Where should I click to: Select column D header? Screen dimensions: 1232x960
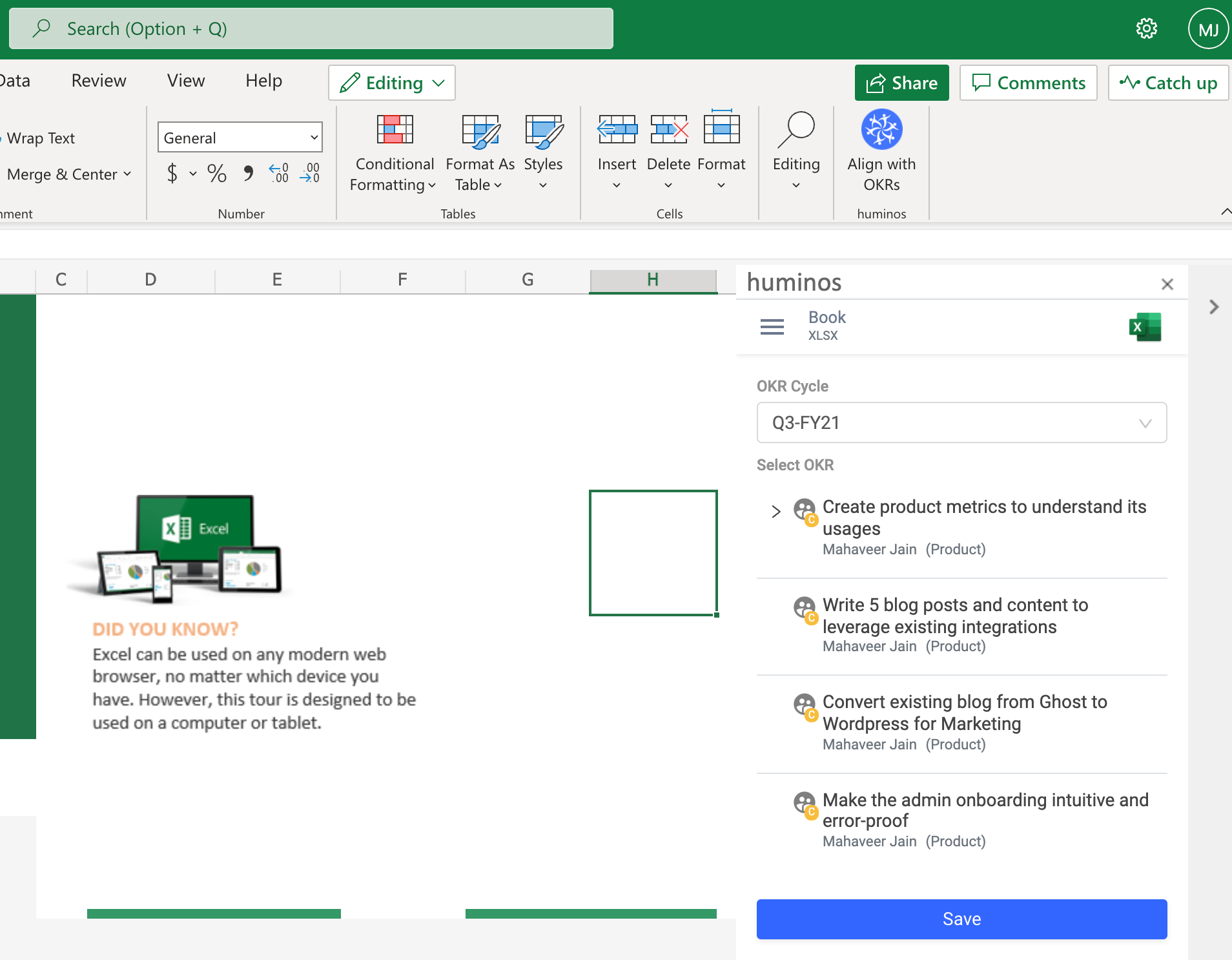150,280
